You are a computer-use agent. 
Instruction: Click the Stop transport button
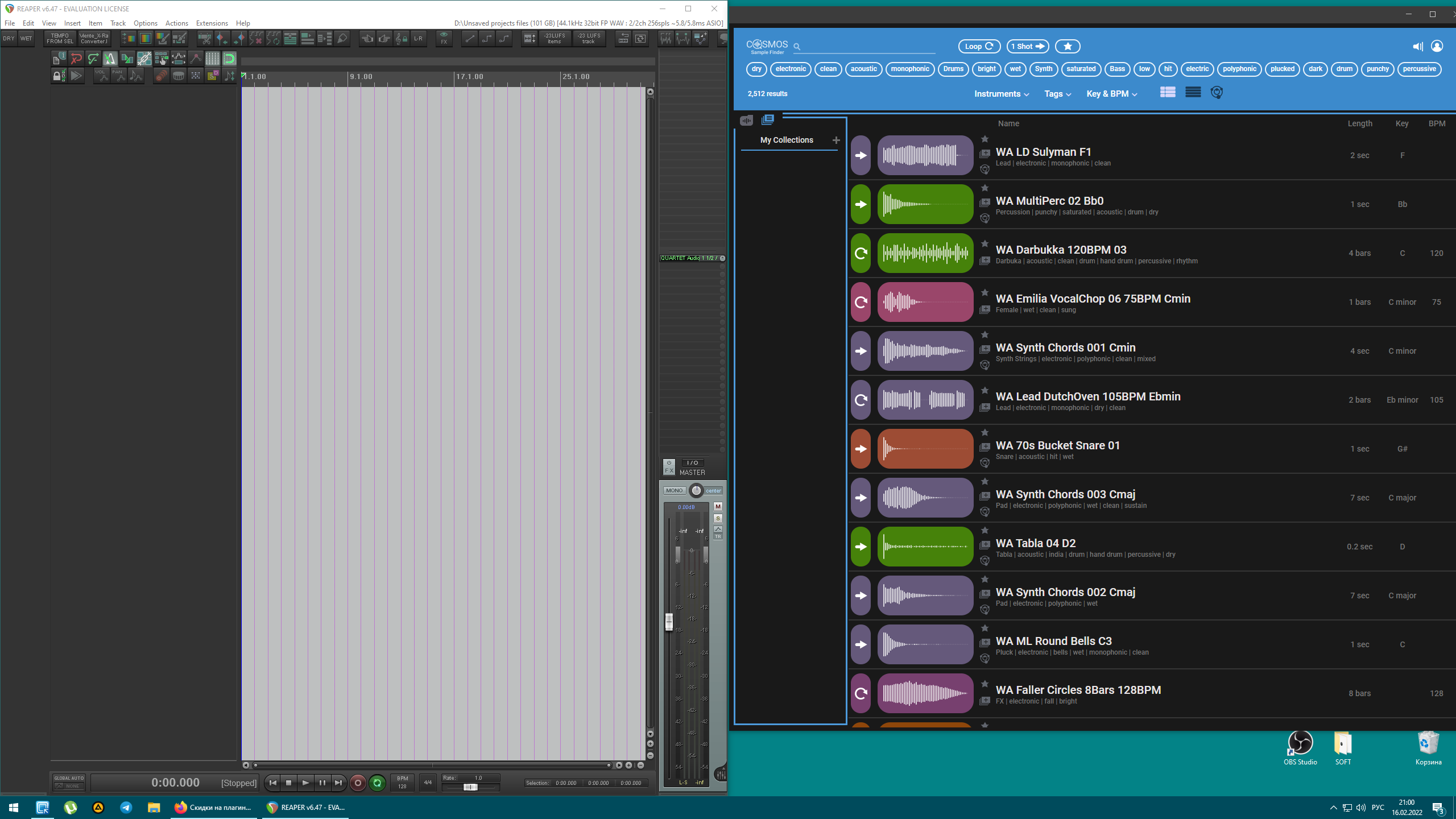pyautogui.click(x=288, y=783)
